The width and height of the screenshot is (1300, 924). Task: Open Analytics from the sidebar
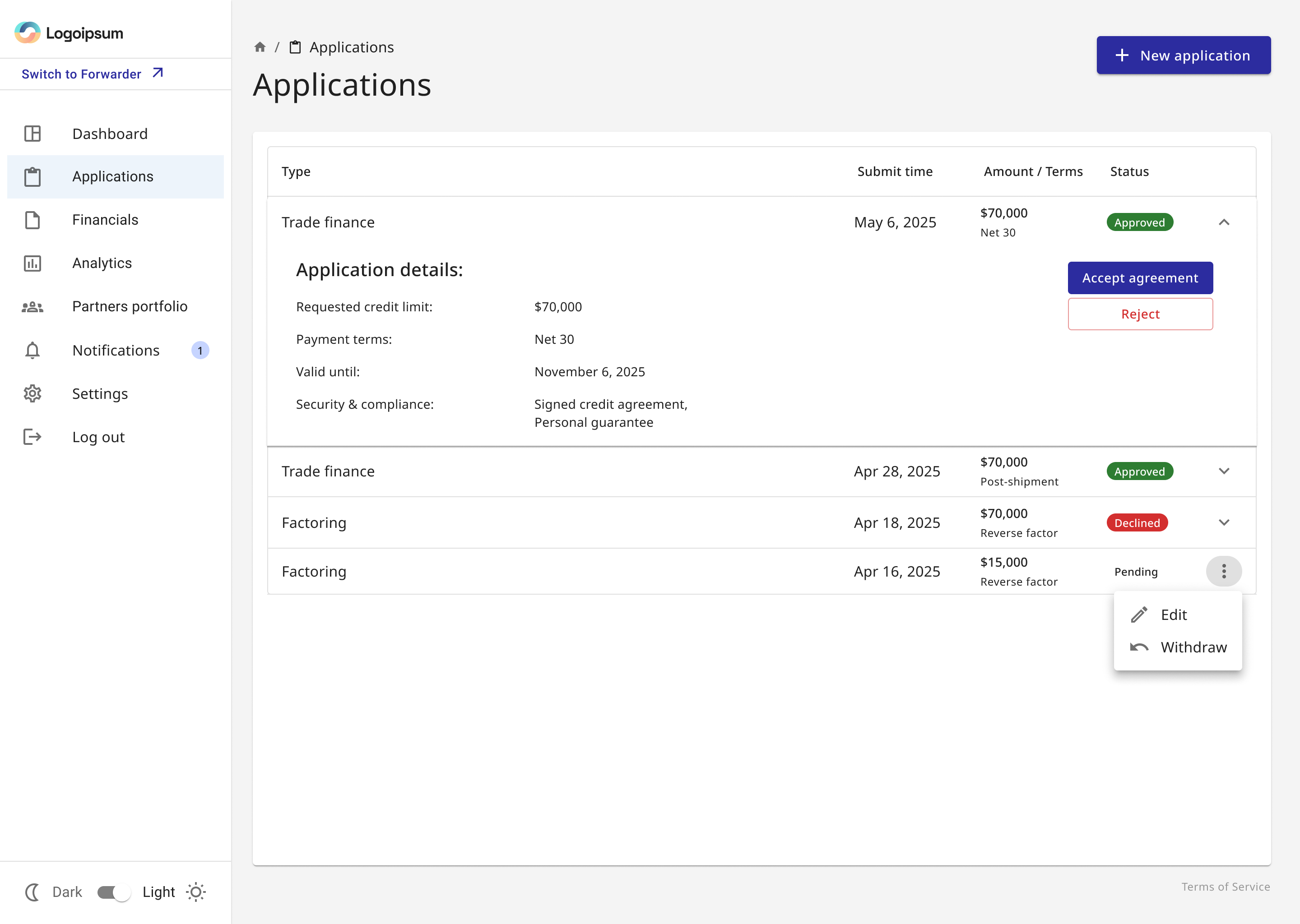click(x=116, y=263)
